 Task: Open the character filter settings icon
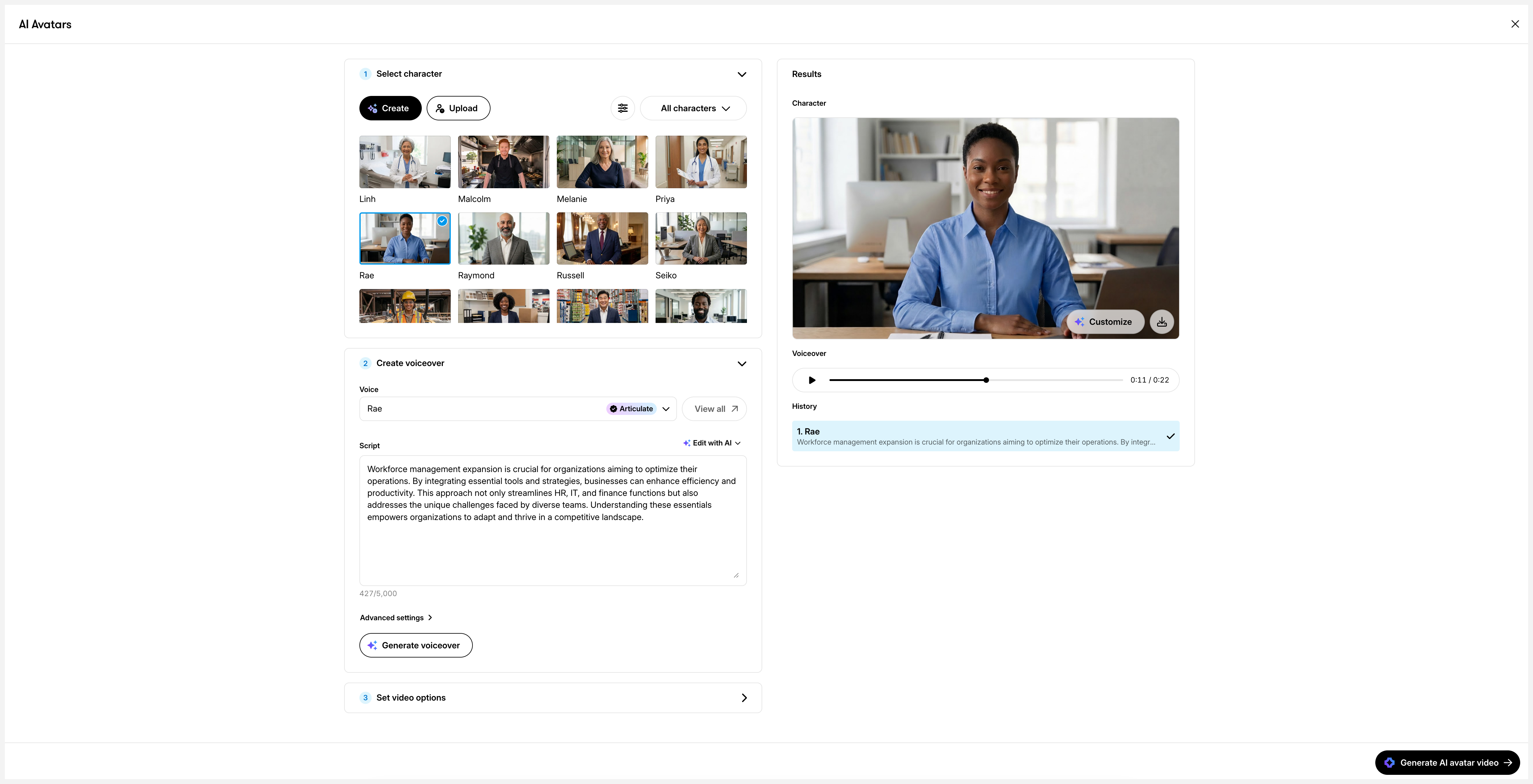(x=623, y=108)
